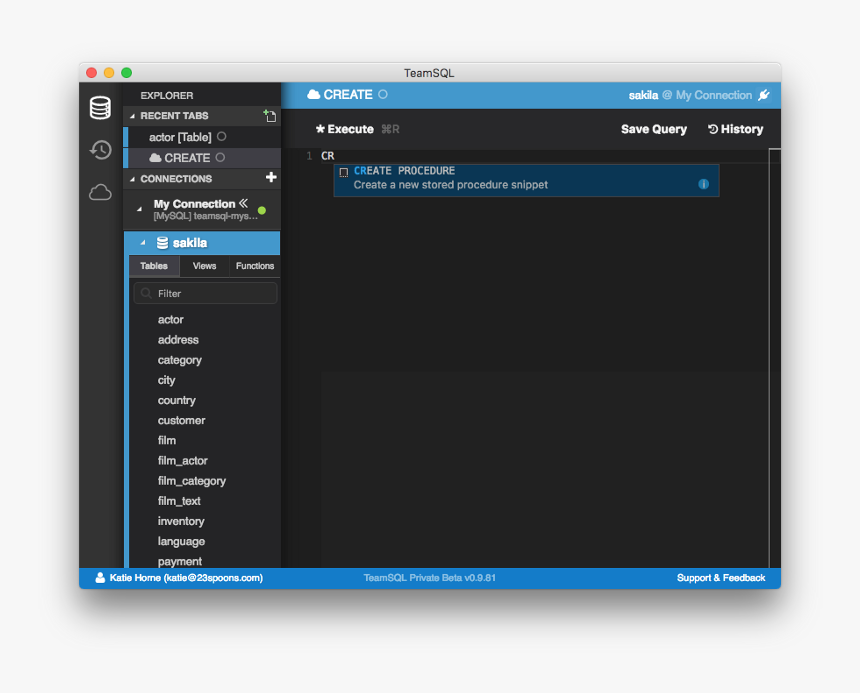Run the query with Execute
The image size is (860, 693).
tap(344, 129)
